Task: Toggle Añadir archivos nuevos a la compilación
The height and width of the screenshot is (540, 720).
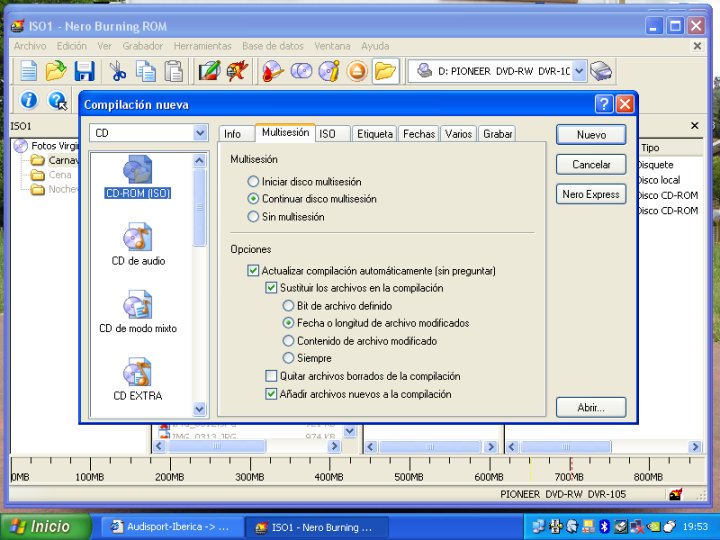Action: click(x=271, y=394)
